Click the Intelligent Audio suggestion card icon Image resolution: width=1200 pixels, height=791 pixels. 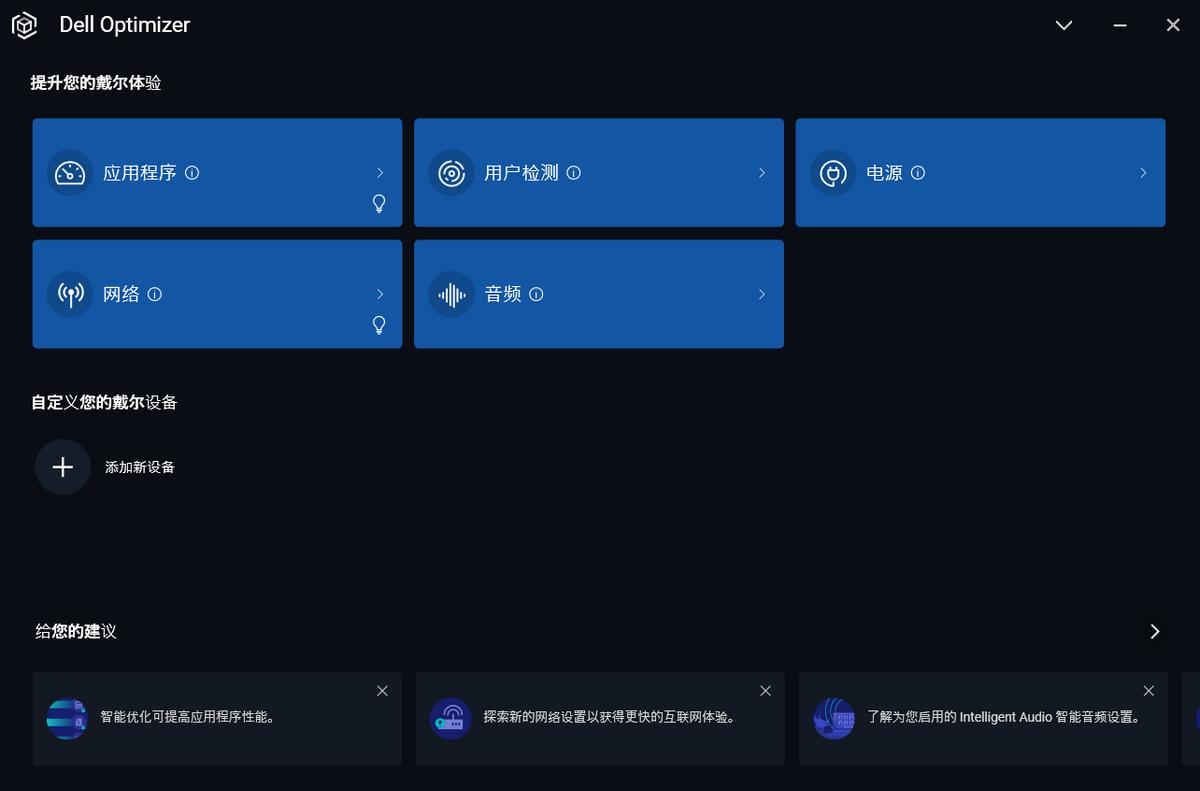[x=834, y=718]
